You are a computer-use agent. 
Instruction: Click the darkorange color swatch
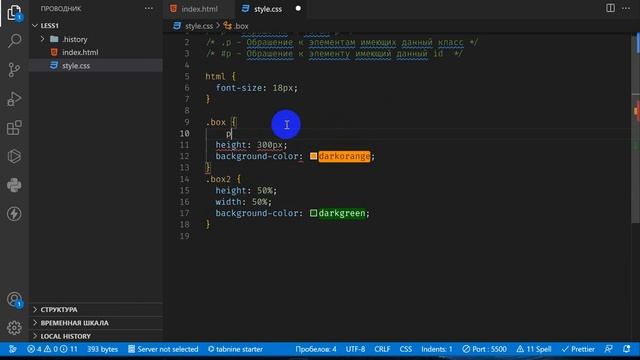click(313, 156)
